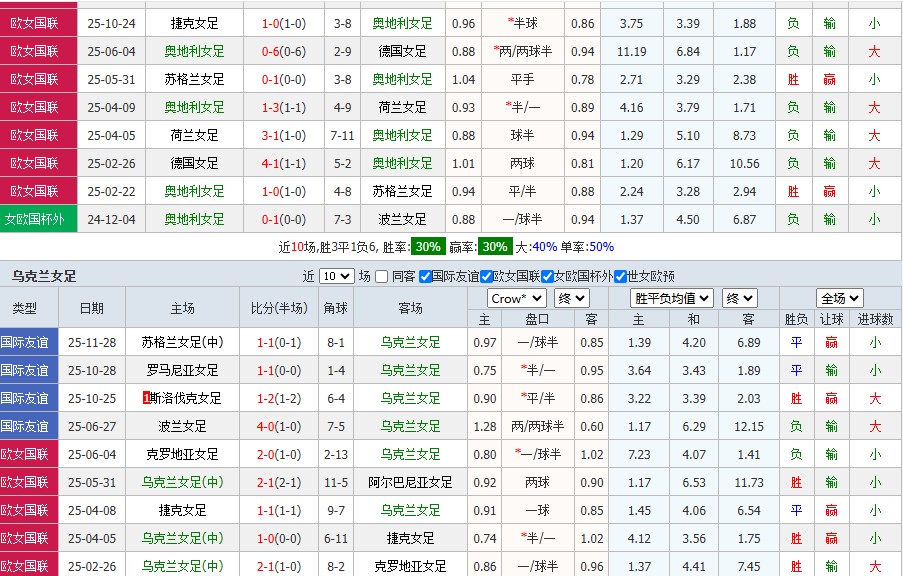
Task: Click the 阿尔巴尼亚女足 team link
Action: 409,482
